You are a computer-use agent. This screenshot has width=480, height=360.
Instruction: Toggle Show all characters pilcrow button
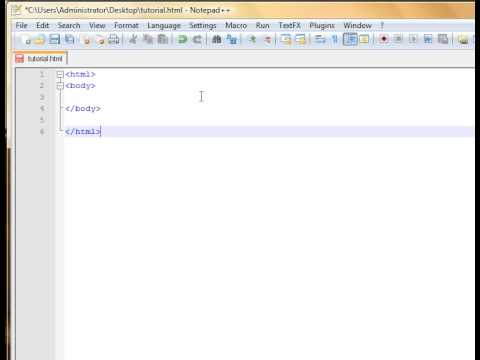[x=335, y=39]
